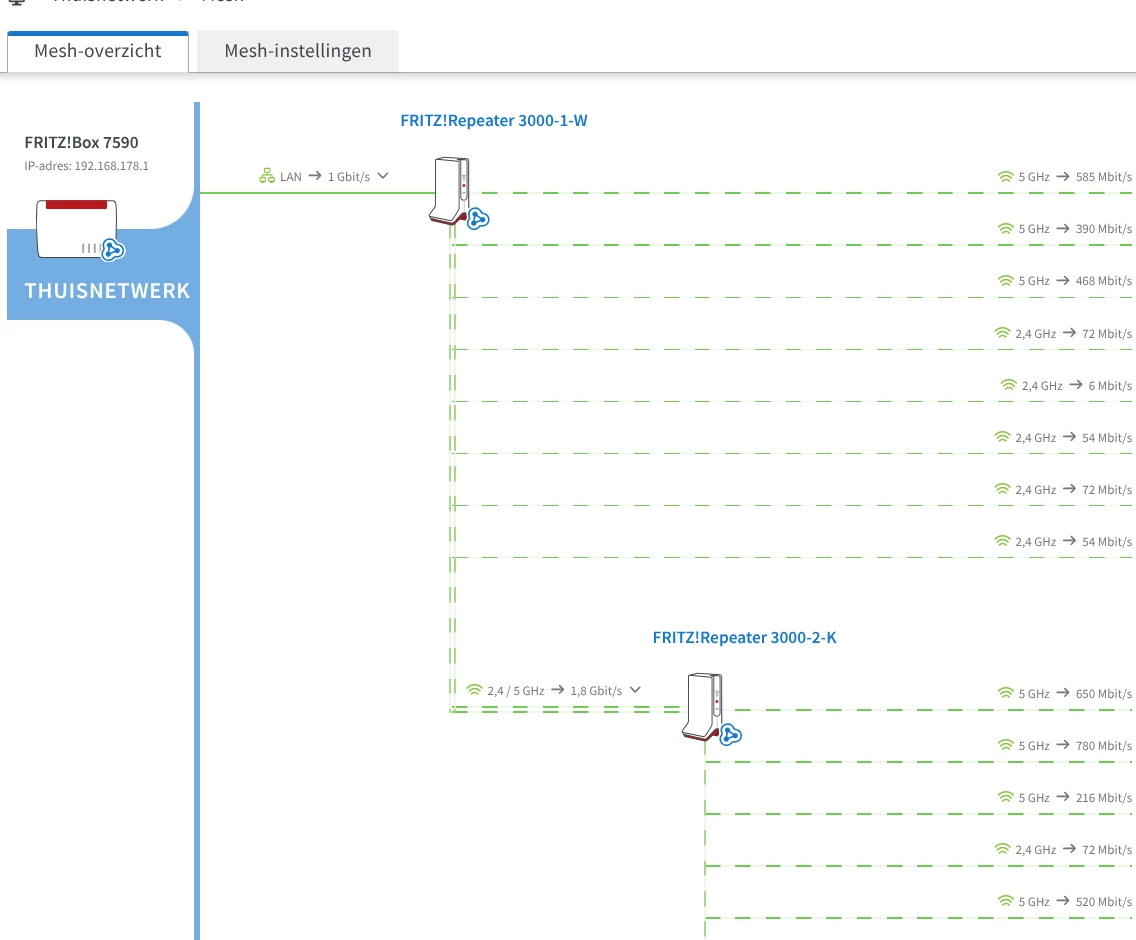The width and height of the screenshot is (1136, 940).
Task: Click the Wi-Fi icon for 780 Mbit/s
Action: point(1006,745)
